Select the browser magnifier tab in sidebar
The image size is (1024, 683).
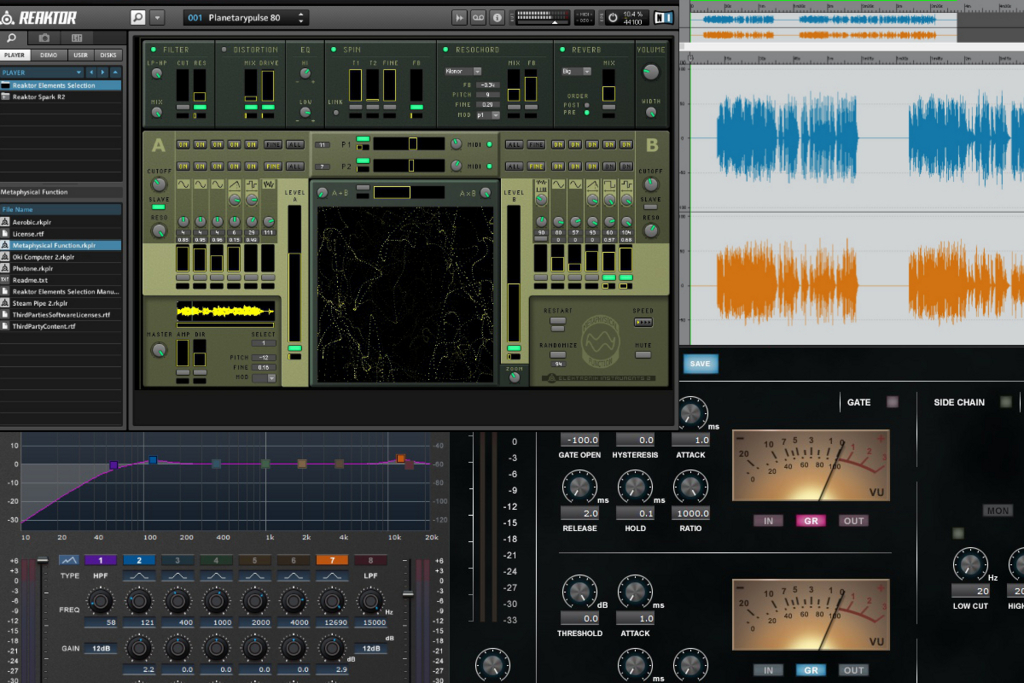12,38
